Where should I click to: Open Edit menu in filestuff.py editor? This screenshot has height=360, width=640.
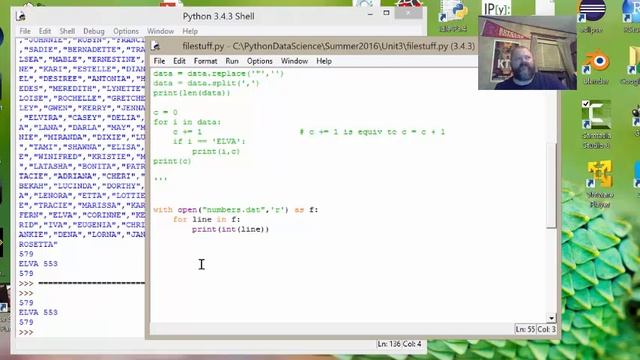[179, 61]
